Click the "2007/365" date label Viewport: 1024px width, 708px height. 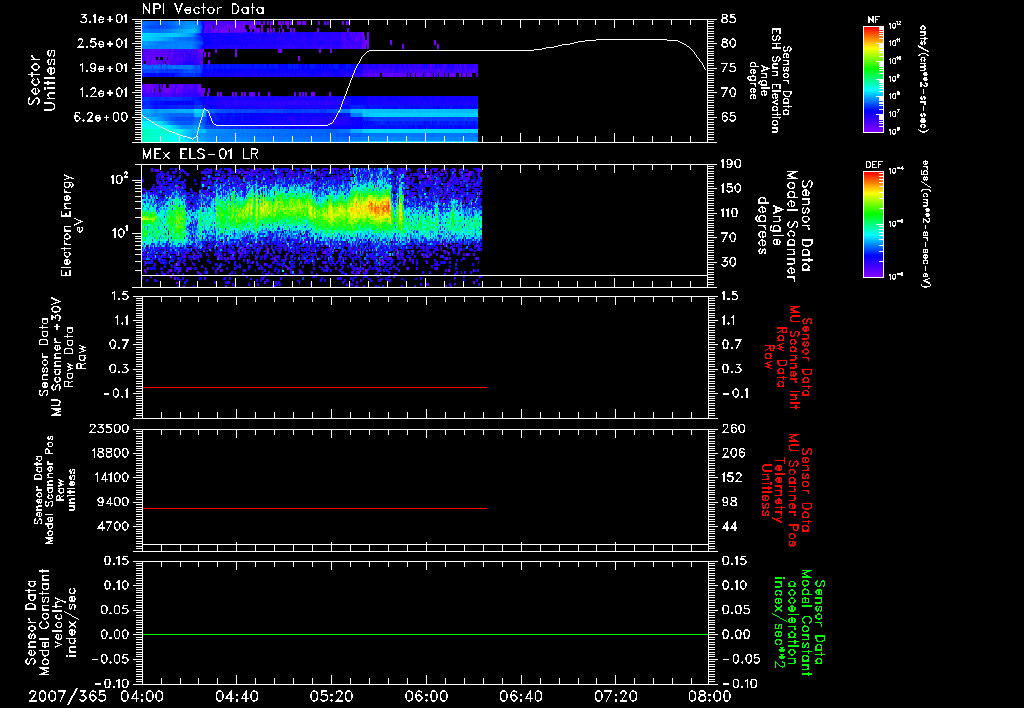67,696
